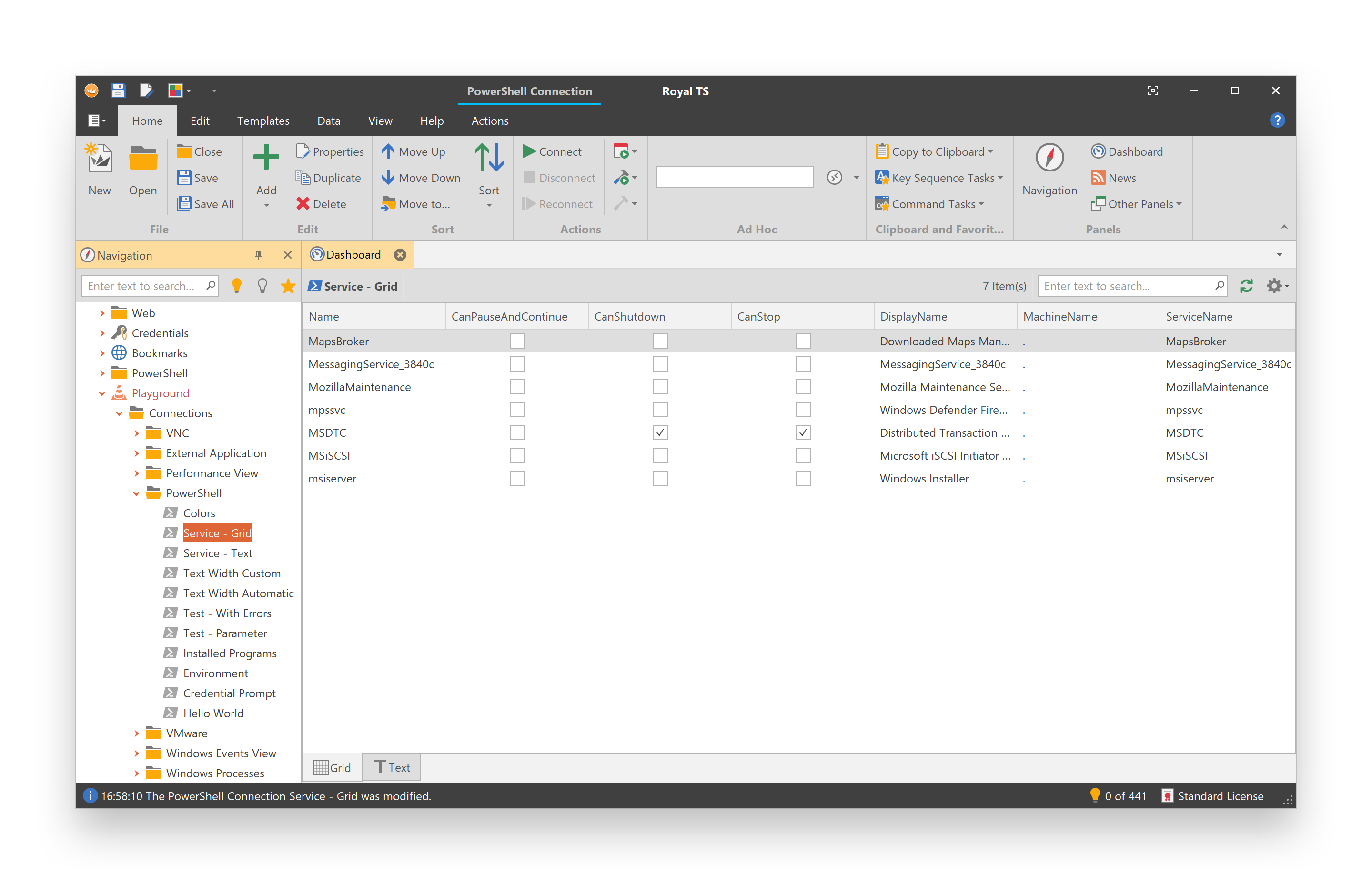The height and width of the screenshot is (884, 1372).
Task: Expand the Credentials node
Action: [102, 333]
